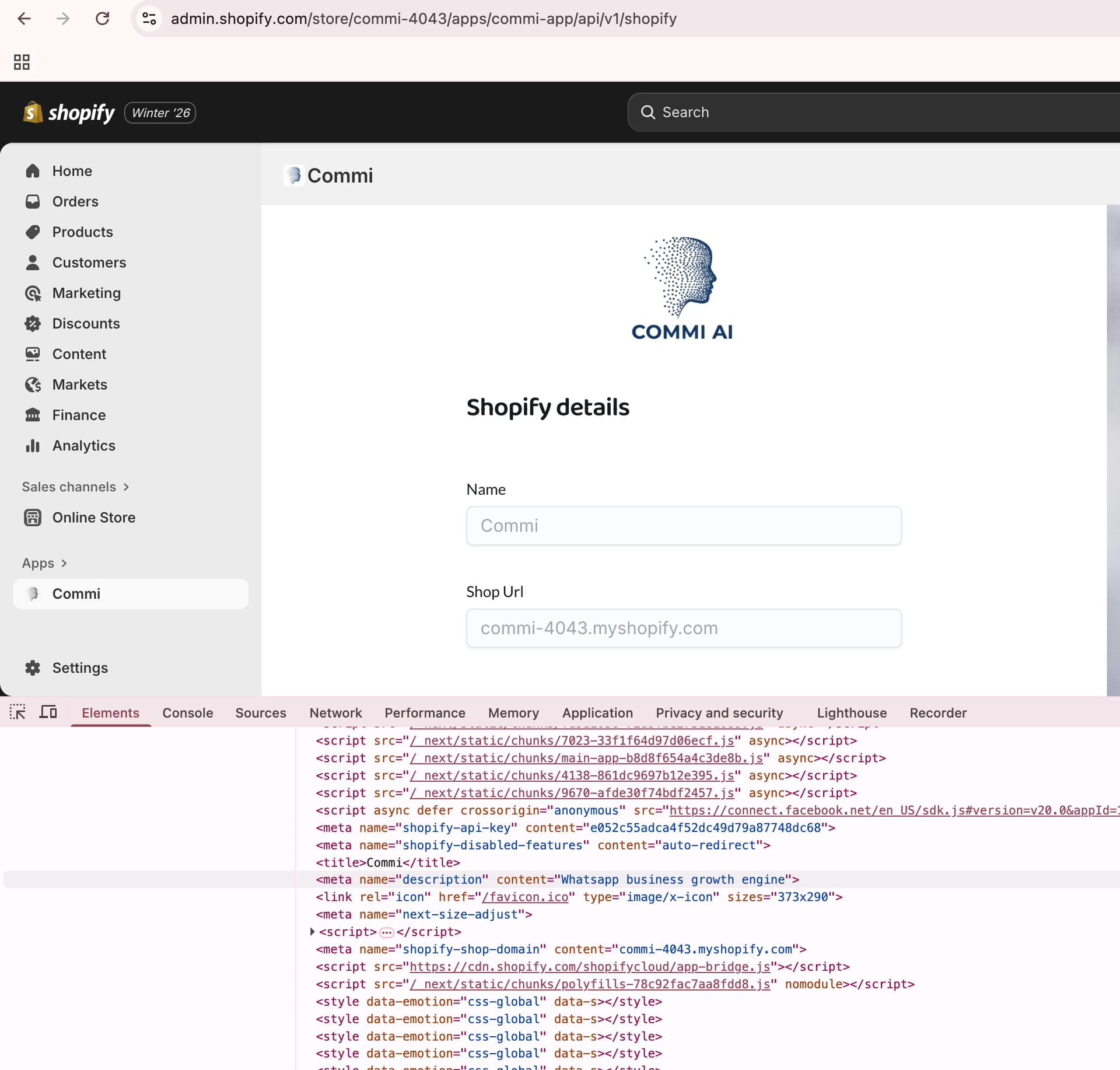Open Discounts in the sidebar
This screenshot has width=1120, height=1070.
click(86, 324)
